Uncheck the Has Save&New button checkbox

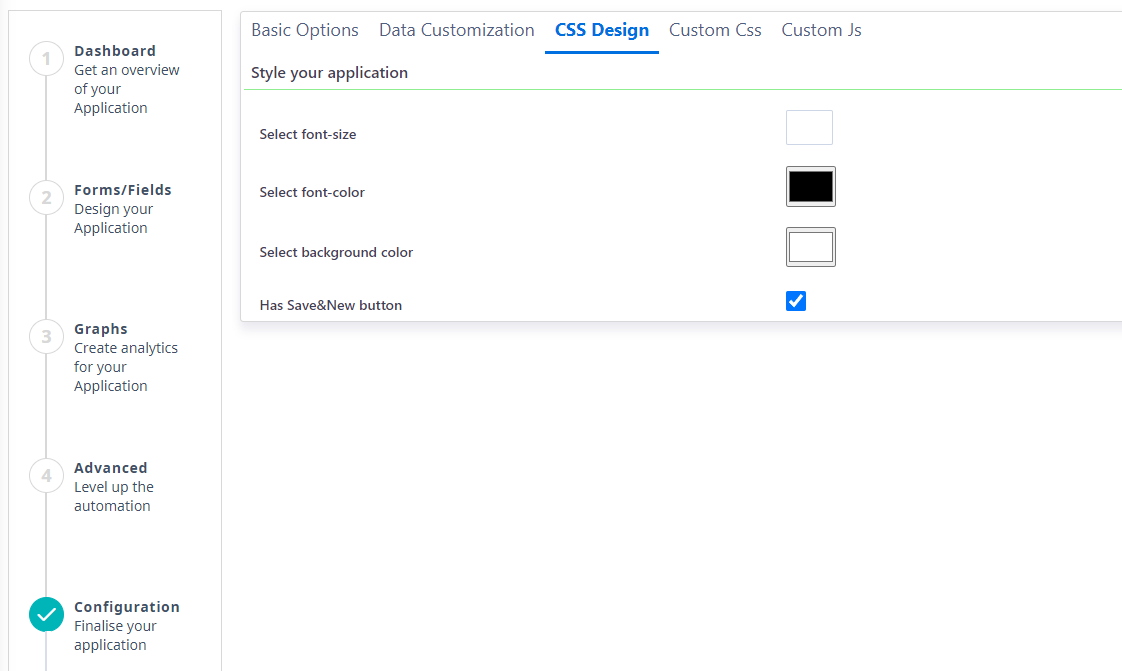point(796,301)
